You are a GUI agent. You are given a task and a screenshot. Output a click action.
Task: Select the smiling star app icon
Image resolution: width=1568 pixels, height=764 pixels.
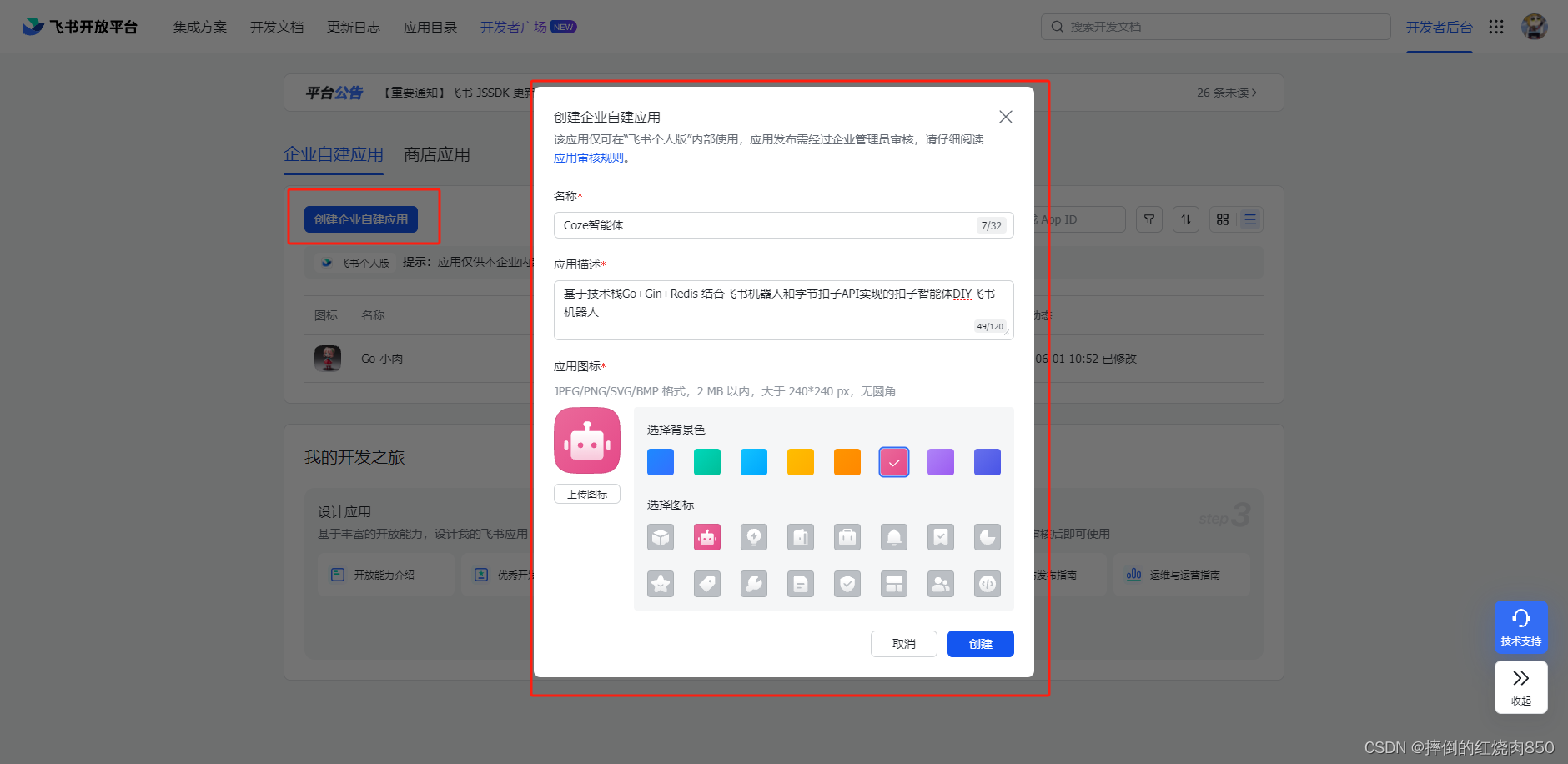[x=661, y=584]
